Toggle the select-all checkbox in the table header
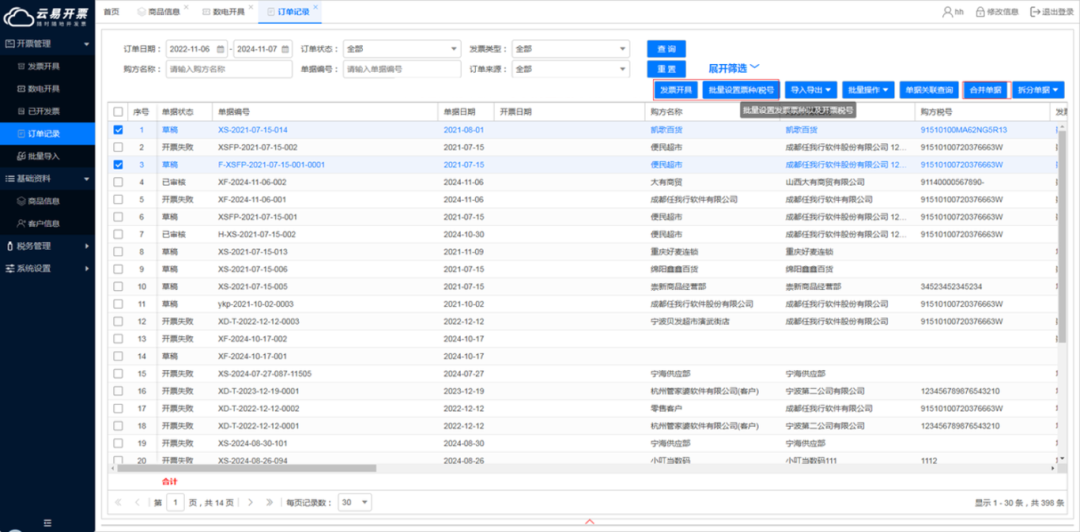This screenshot has width=1080, height=532. pyautogui.click(x=119, y=112)
